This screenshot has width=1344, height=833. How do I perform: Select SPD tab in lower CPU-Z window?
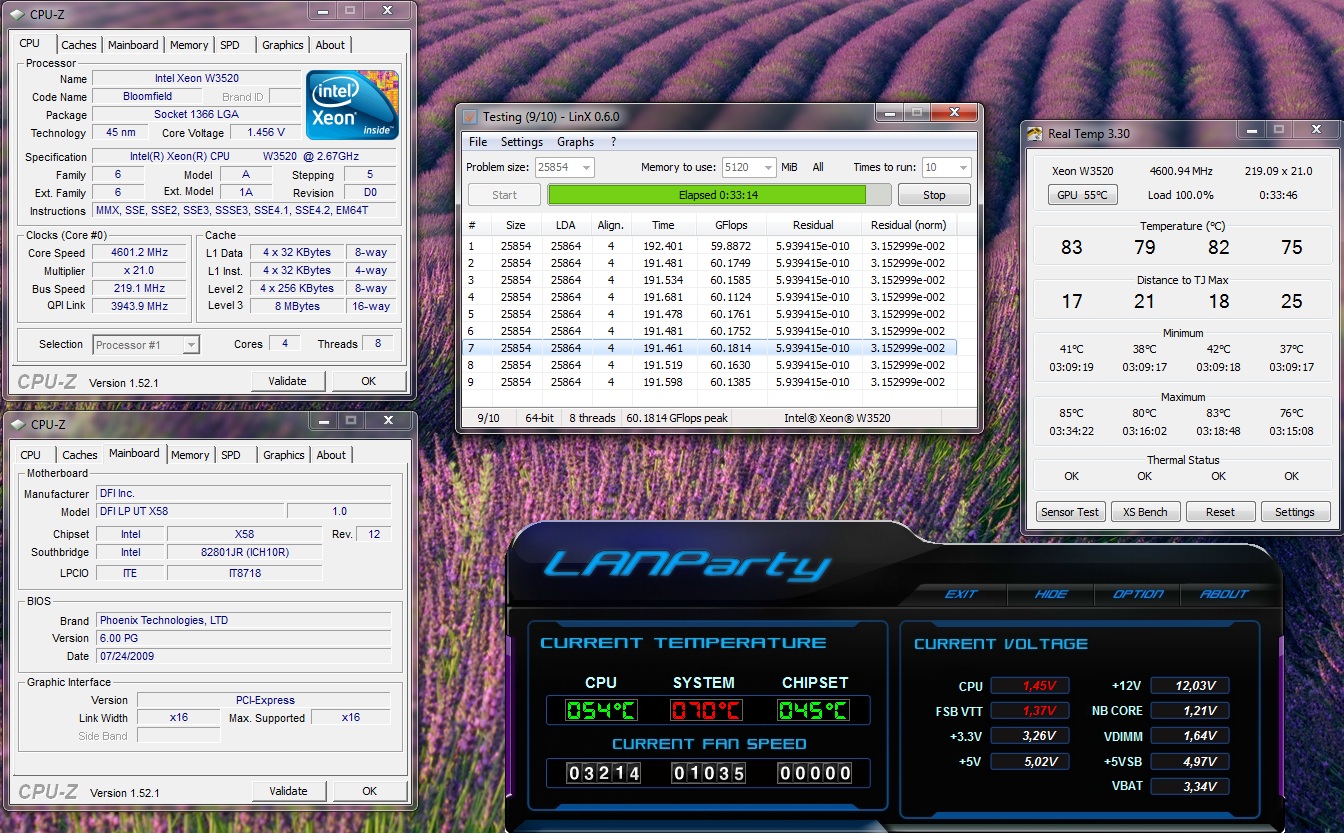(x=231, y=455)
